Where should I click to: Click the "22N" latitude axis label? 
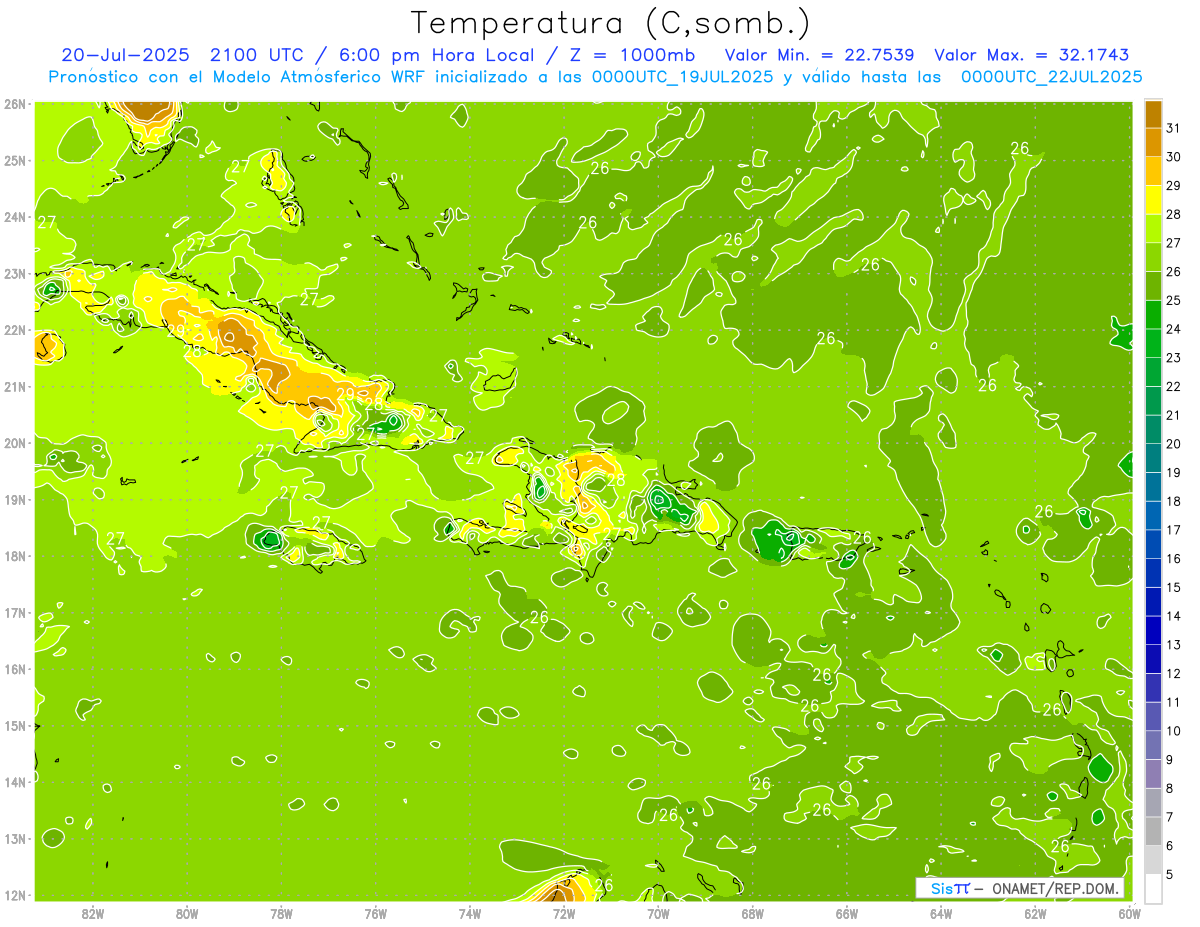[x=15, y=330]
